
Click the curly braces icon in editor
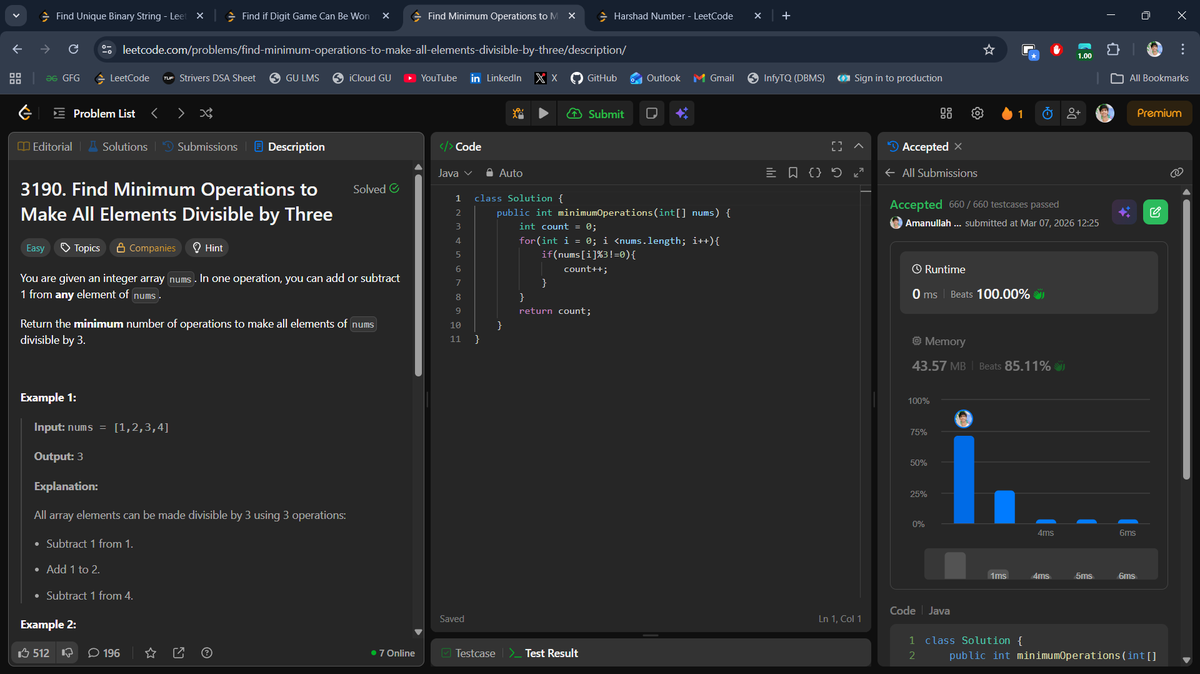coord(814,173)
